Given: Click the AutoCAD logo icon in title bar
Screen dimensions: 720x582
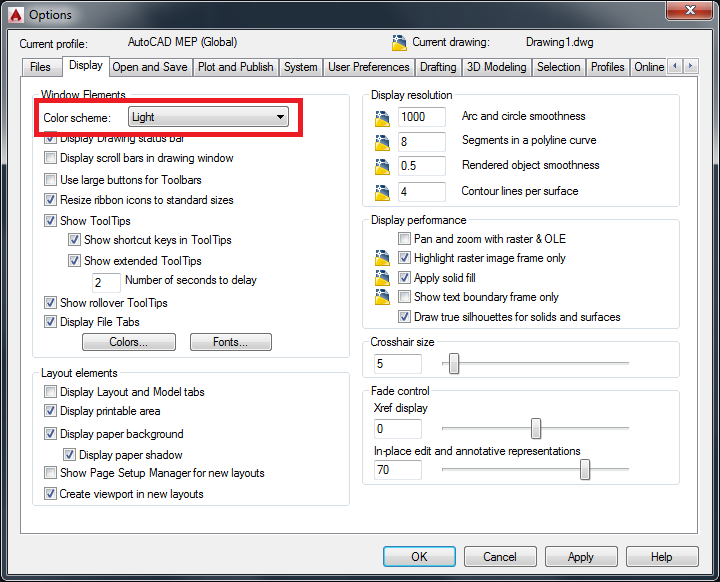Looking at the screenshot, I should pos(16,15).
